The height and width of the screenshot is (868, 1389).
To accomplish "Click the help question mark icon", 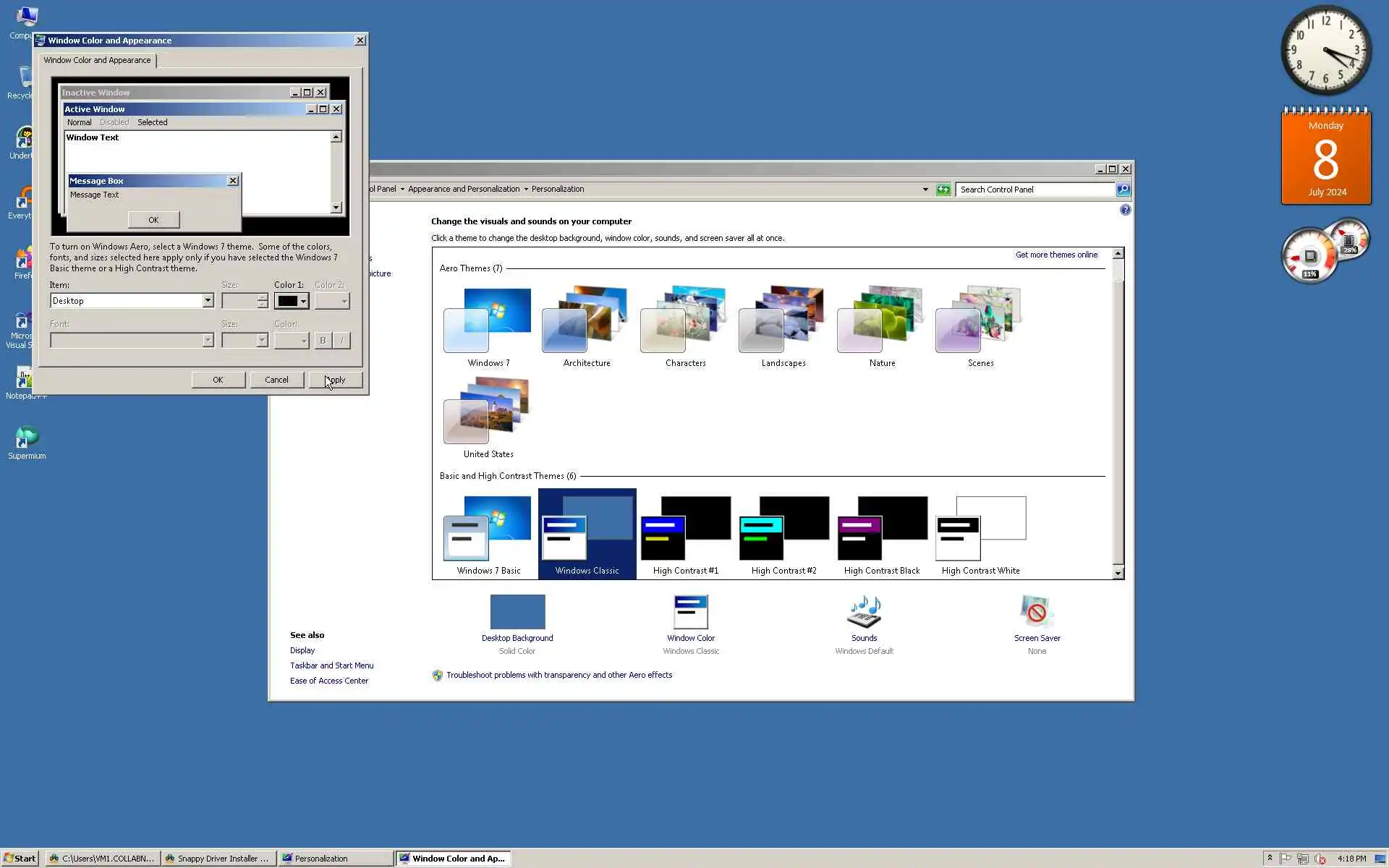I will [1125, 210].
